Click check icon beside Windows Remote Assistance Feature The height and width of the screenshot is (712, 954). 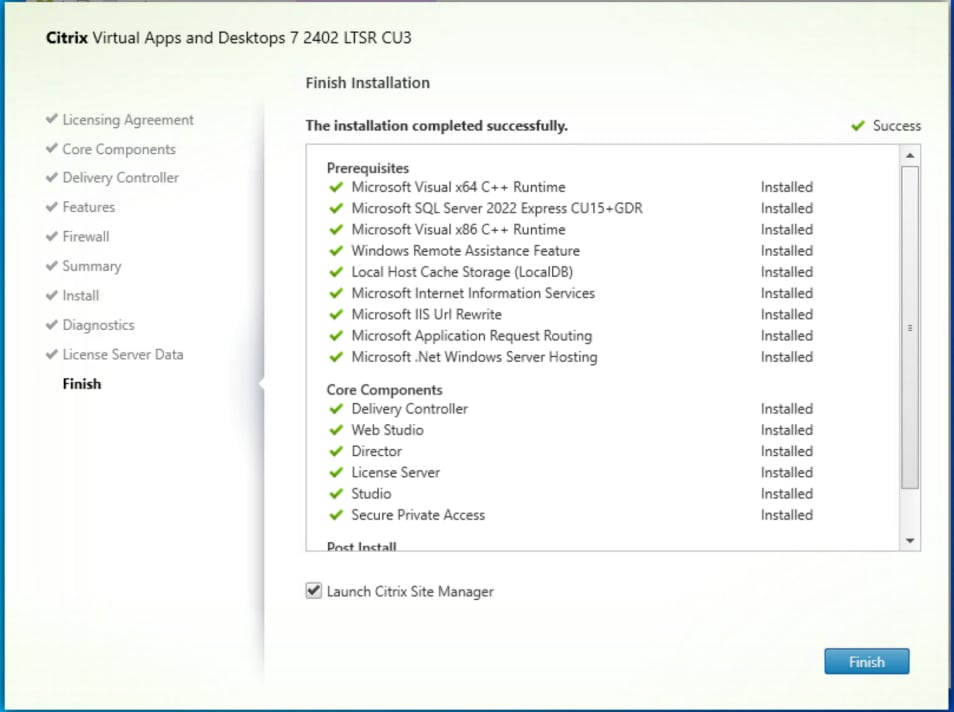[336, 251]
